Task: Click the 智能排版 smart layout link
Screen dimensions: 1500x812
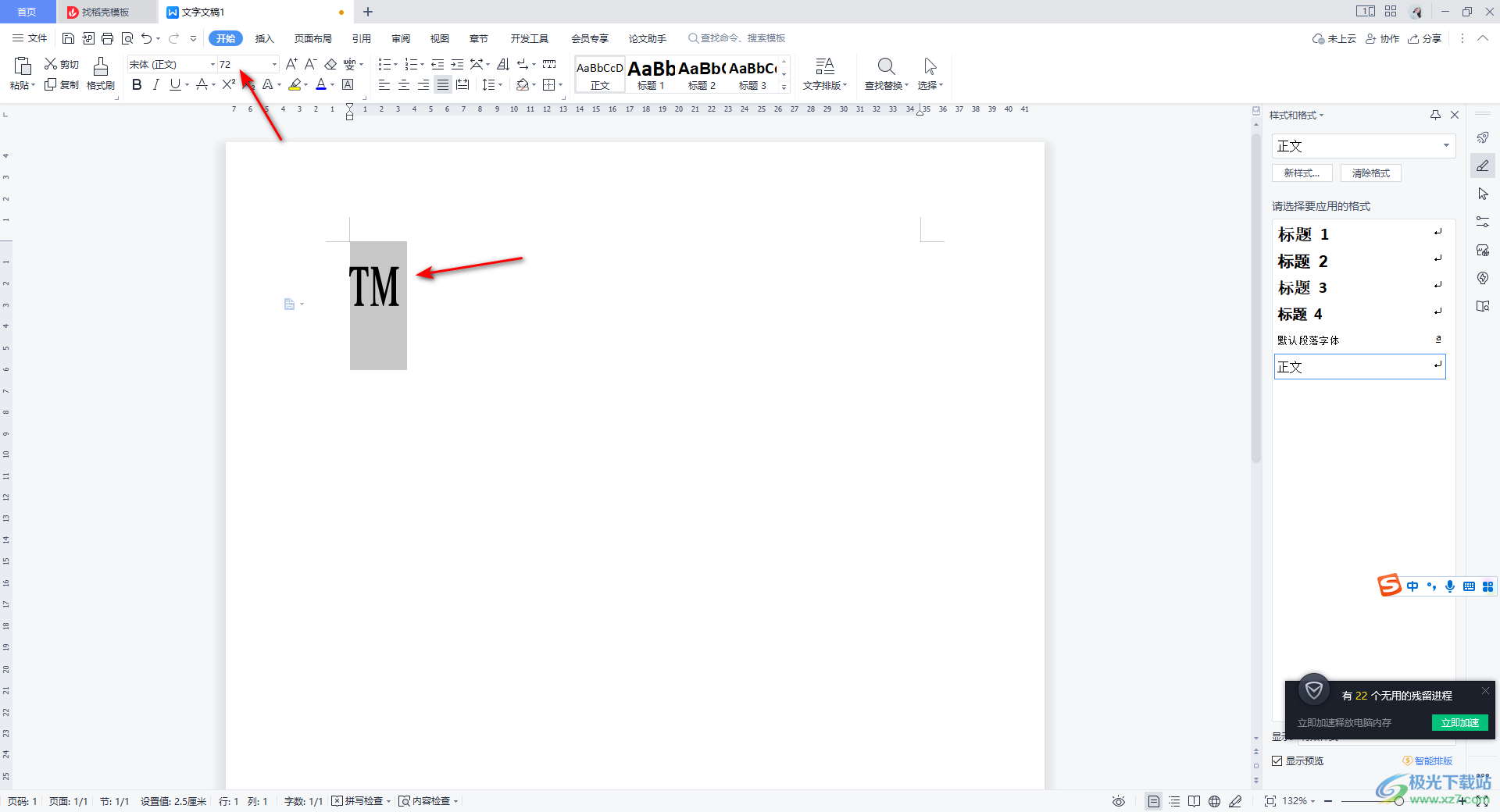Action: (x=1428, y=760)
